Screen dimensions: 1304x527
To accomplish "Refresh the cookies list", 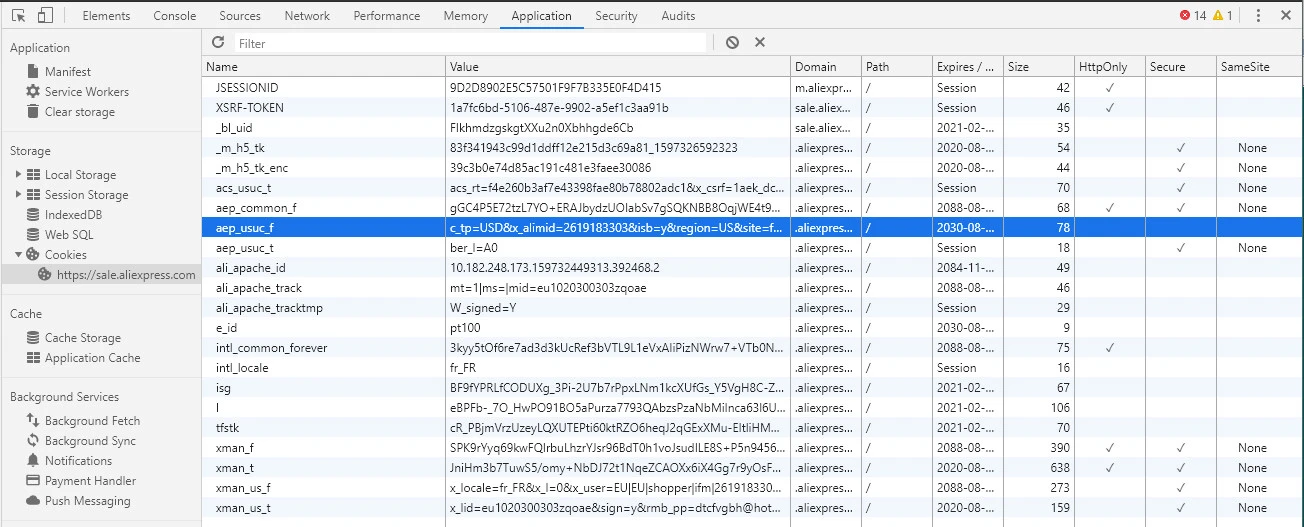I will point(218,43).
